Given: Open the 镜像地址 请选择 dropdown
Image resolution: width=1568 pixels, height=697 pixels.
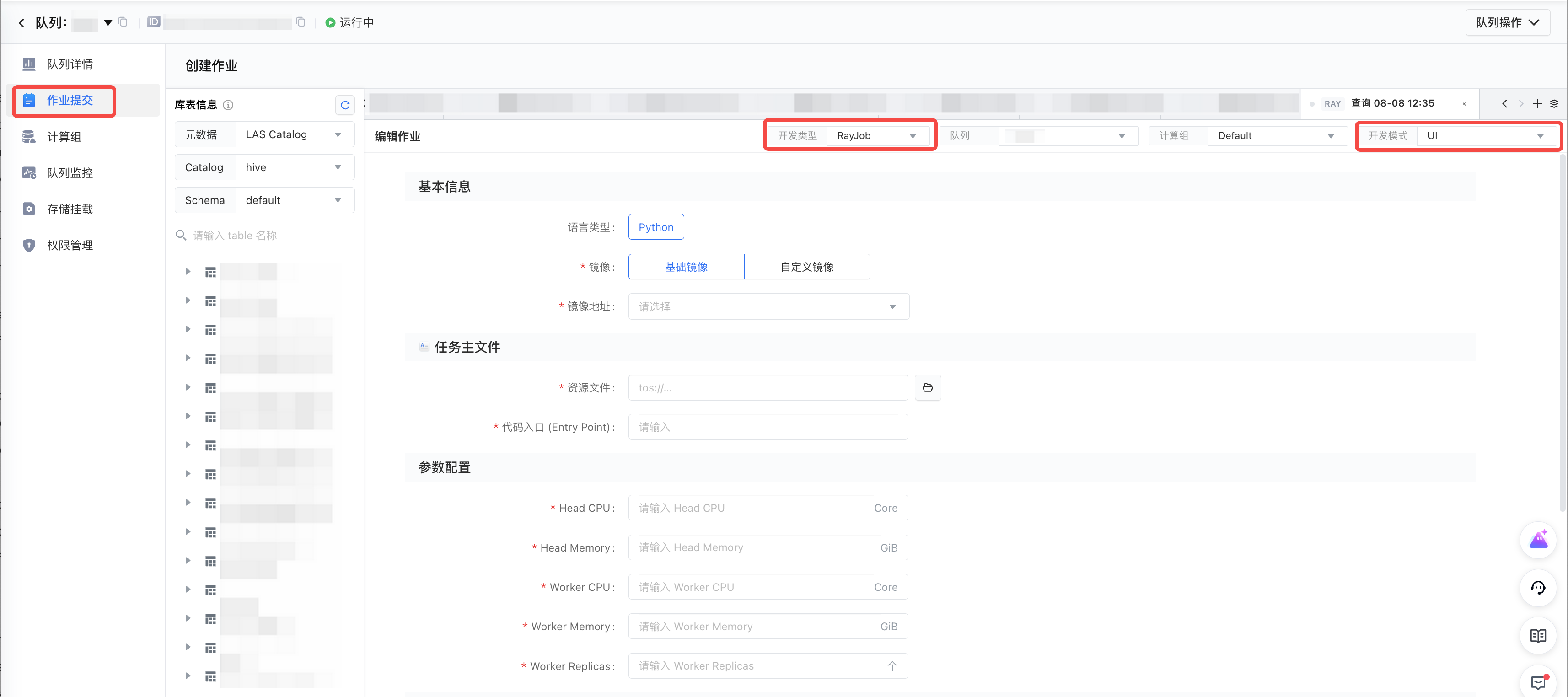Looking at the screenshot, I should pyautogui.click(x=768, y=307).
